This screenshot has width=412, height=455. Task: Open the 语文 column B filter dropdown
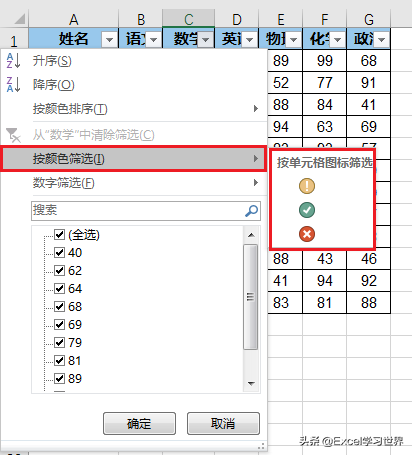click(153, 40)
